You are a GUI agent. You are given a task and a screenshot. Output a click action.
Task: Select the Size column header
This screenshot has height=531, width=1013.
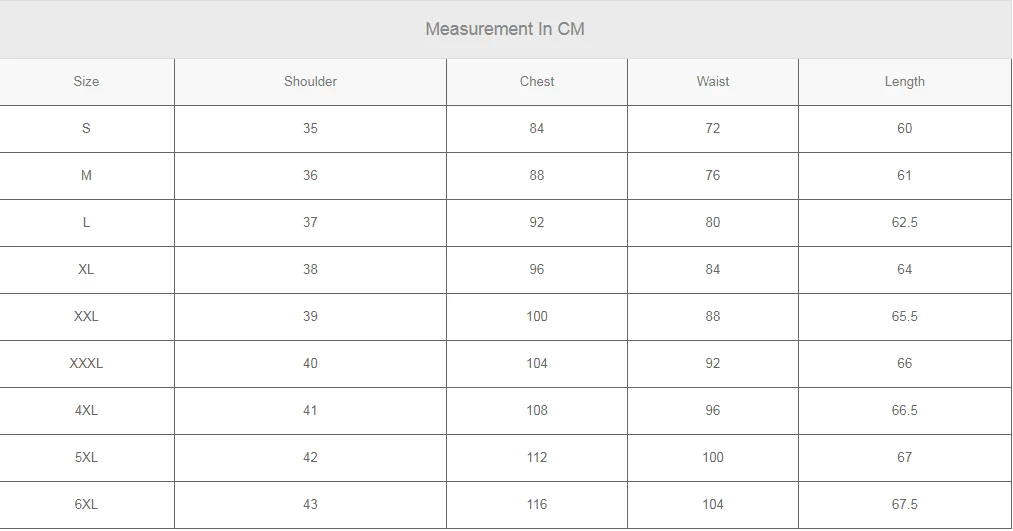86,81
